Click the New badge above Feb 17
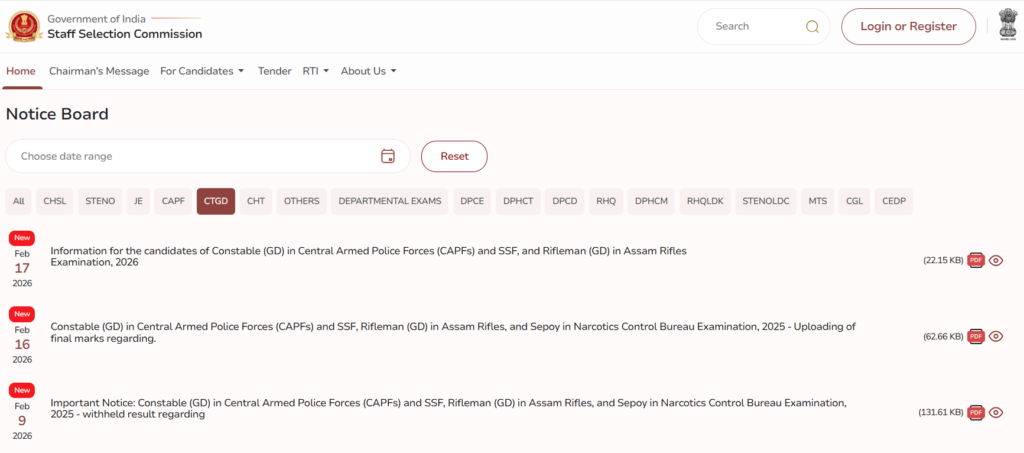The width and height of the screenshot is (1024, 453). pyautogui.click(x=22, y=238)
